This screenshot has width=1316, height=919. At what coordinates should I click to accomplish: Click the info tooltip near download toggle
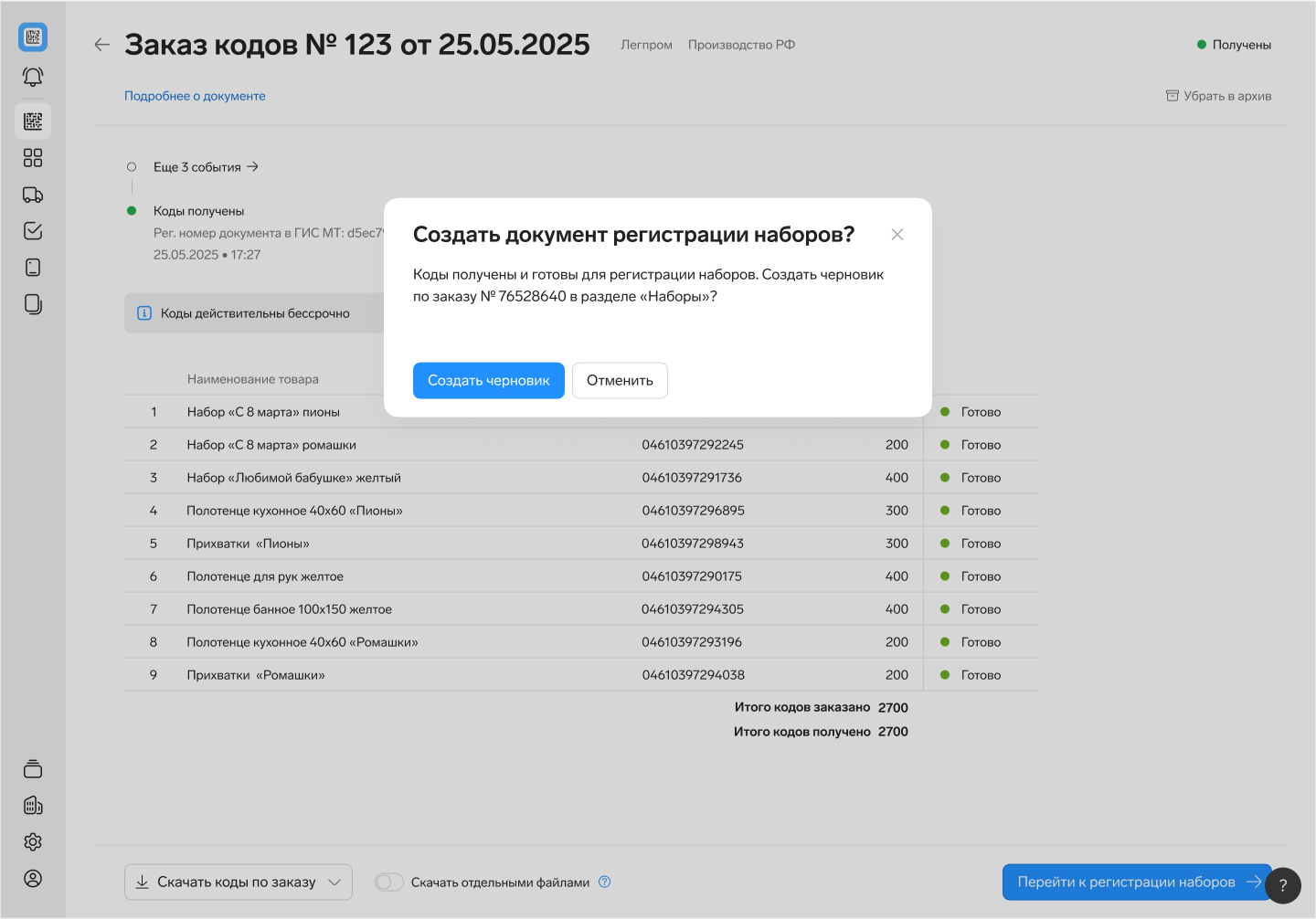(604, 882)
